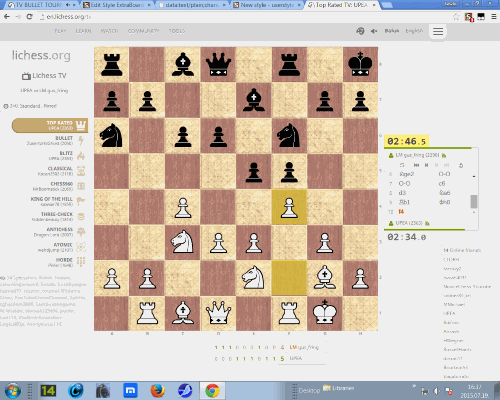Viewport: 500px width, 400px height.
Task: Open the TOOLS menu
Action: (177, 31)
